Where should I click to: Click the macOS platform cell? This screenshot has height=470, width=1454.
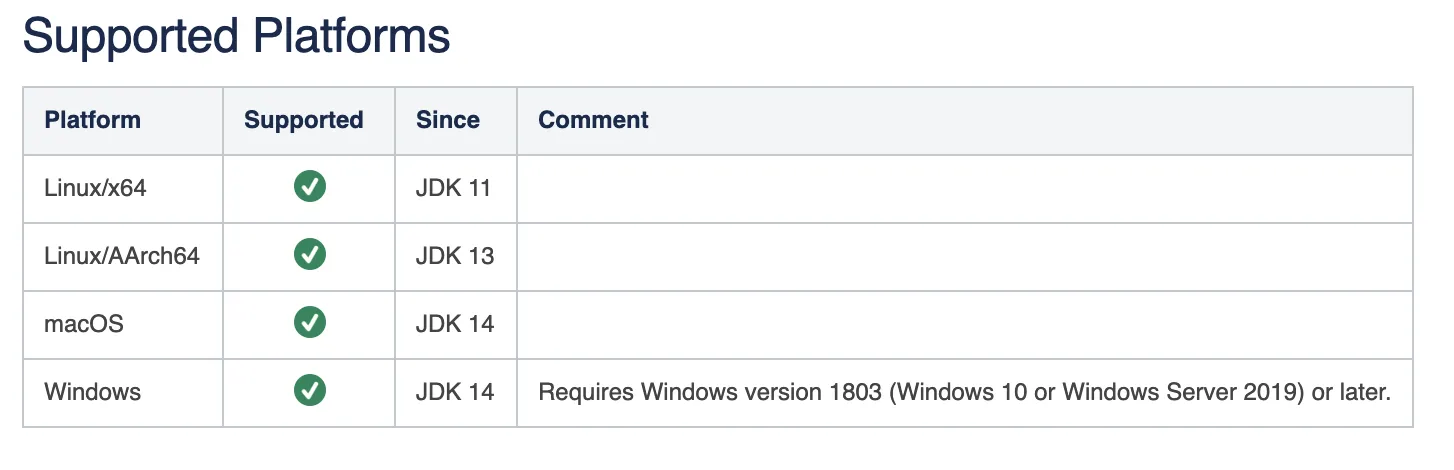tap(123, 324)
